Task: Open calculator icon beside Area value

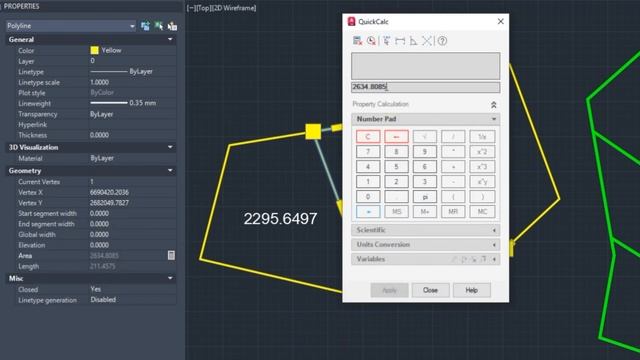Action: [x=171, y=256]
